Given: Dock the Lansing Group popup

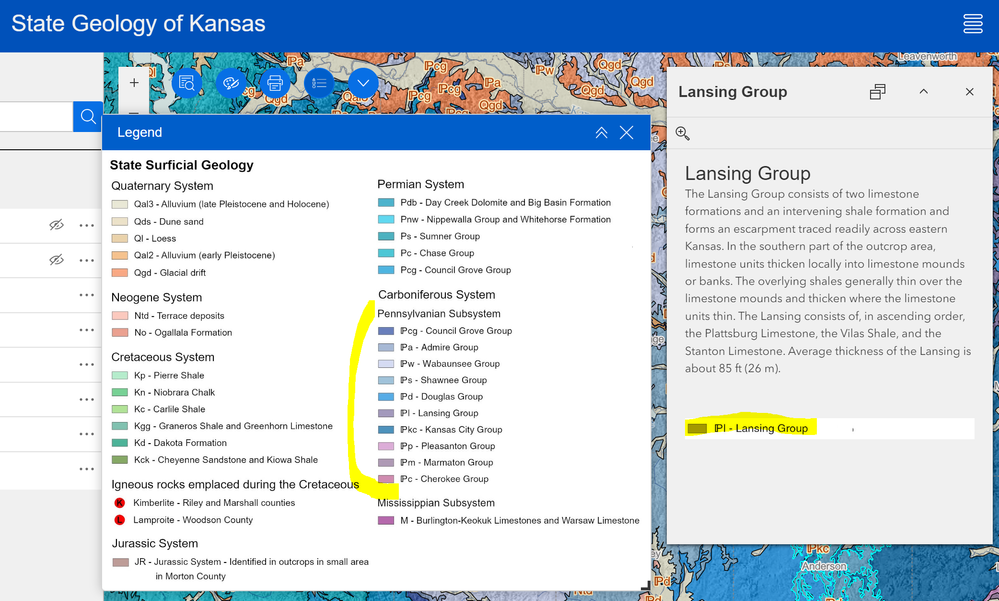Looking at the screenshot, I should tap(877, 92).
